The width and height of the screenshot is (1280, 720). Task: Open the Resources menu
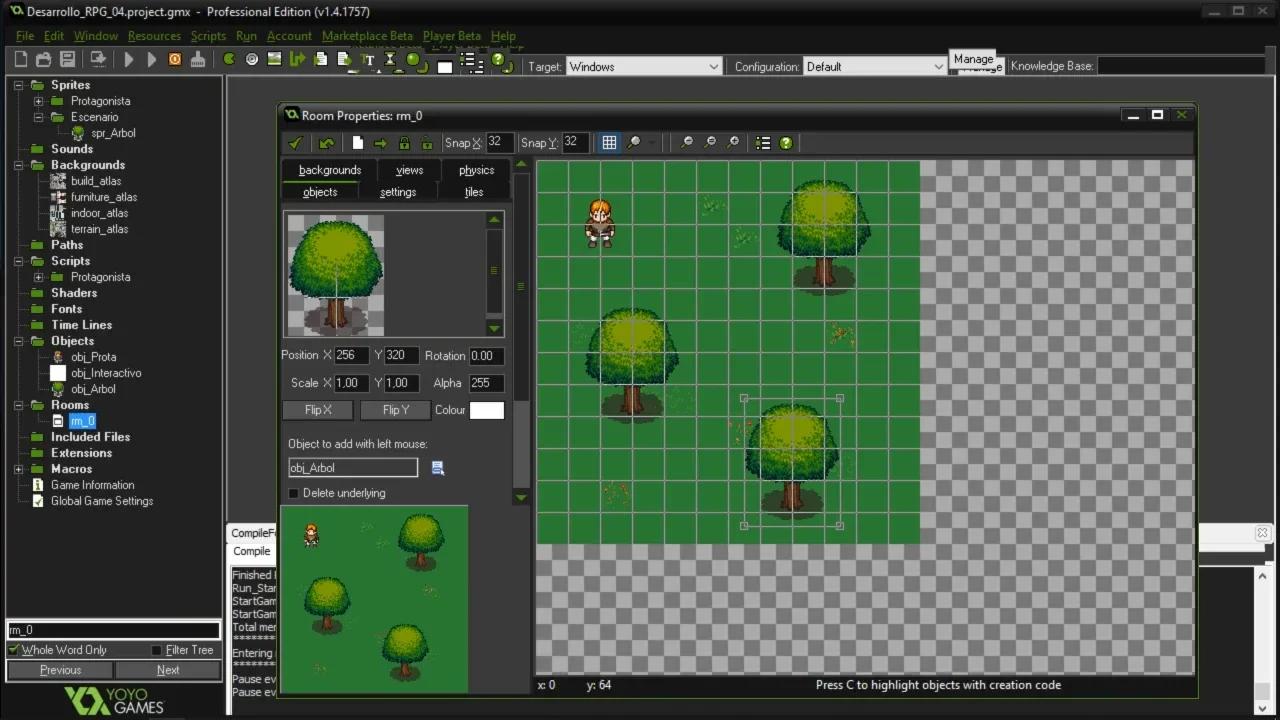(154, 36)
